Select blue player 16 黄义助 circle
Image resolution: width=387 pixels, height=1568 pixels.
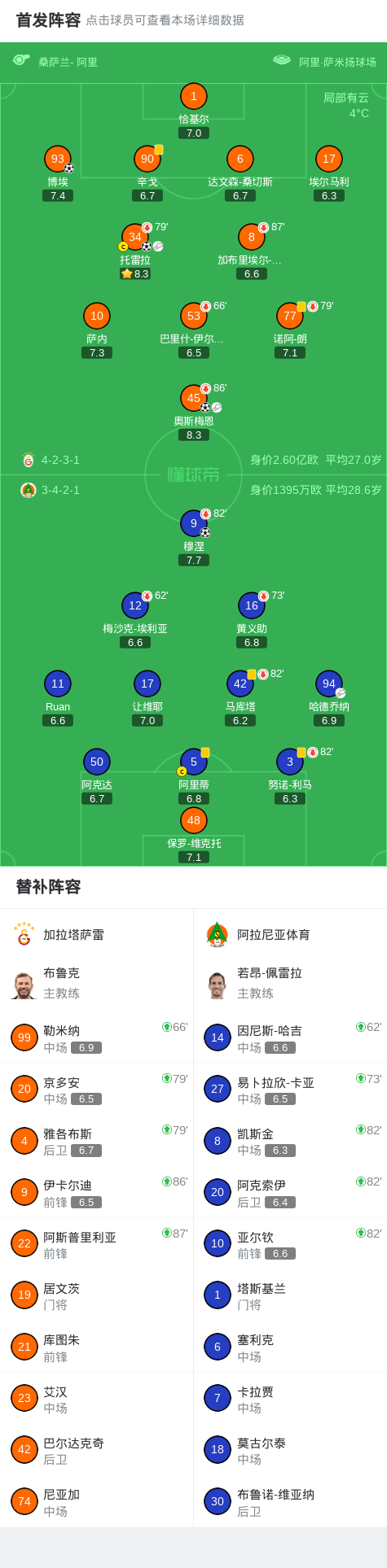click(x=252, y=605)
